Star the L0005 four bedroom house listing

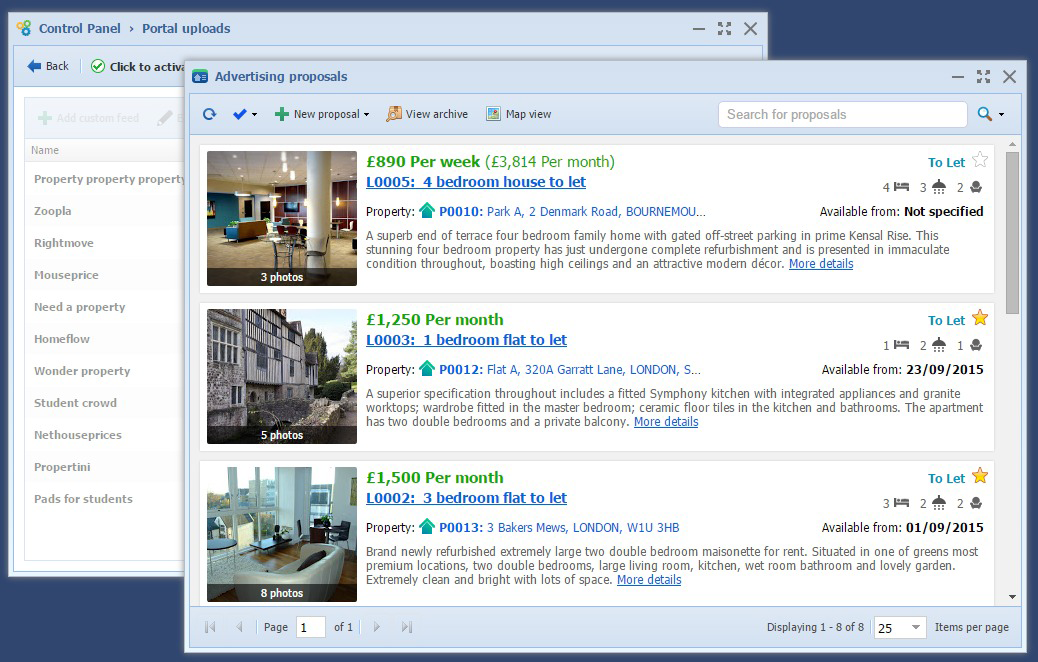coord(980,160)
